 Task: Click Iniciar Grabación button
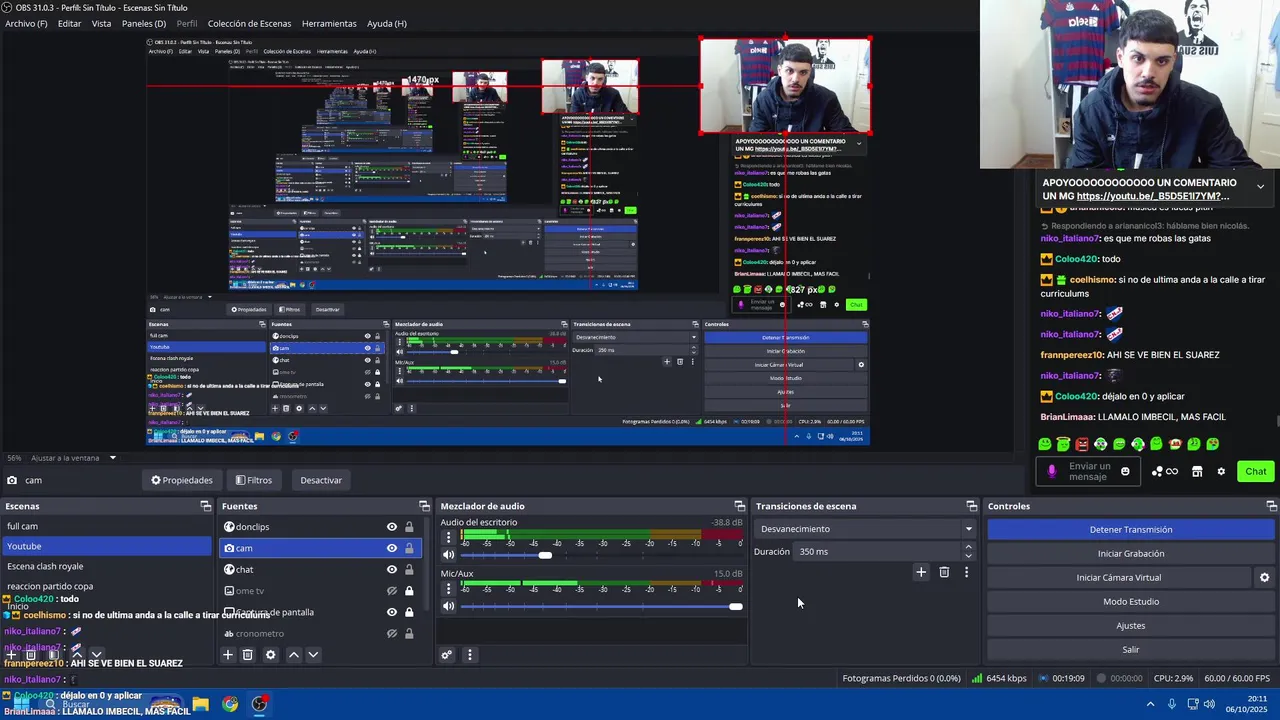tap(1131, 553)
